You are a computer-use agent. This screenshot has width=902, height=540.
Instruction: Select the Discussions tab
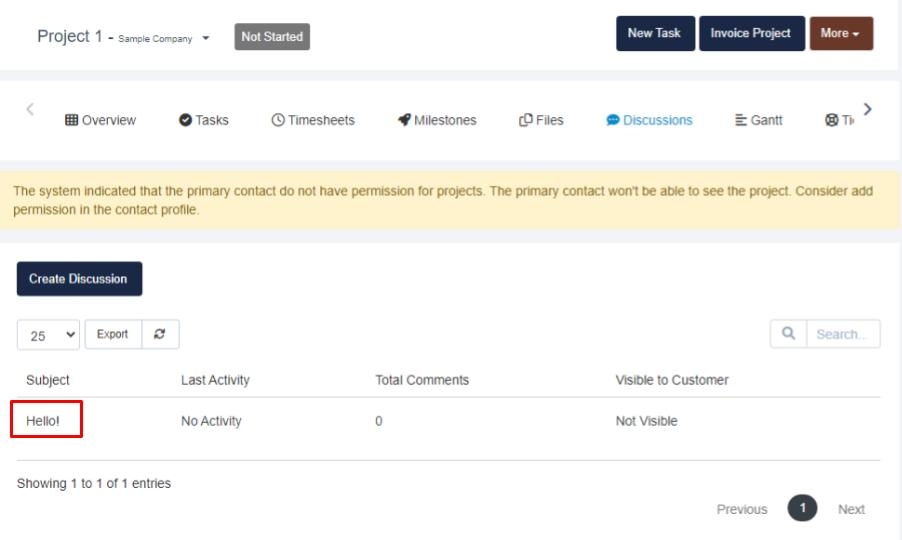pyautogui.click(x=649, y=120)
